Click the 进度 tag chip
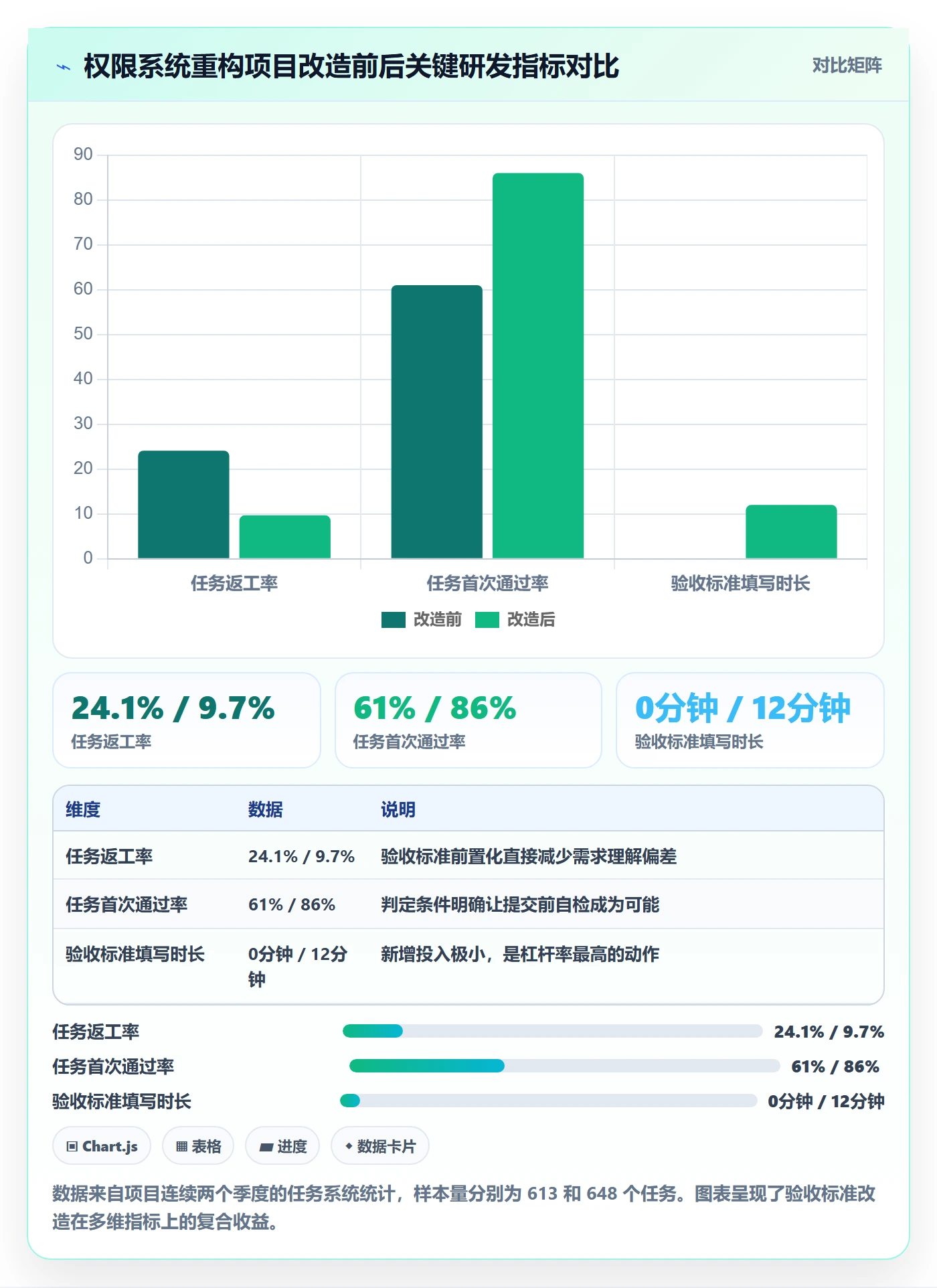The image size is (937, 1288). [282, 1146]
